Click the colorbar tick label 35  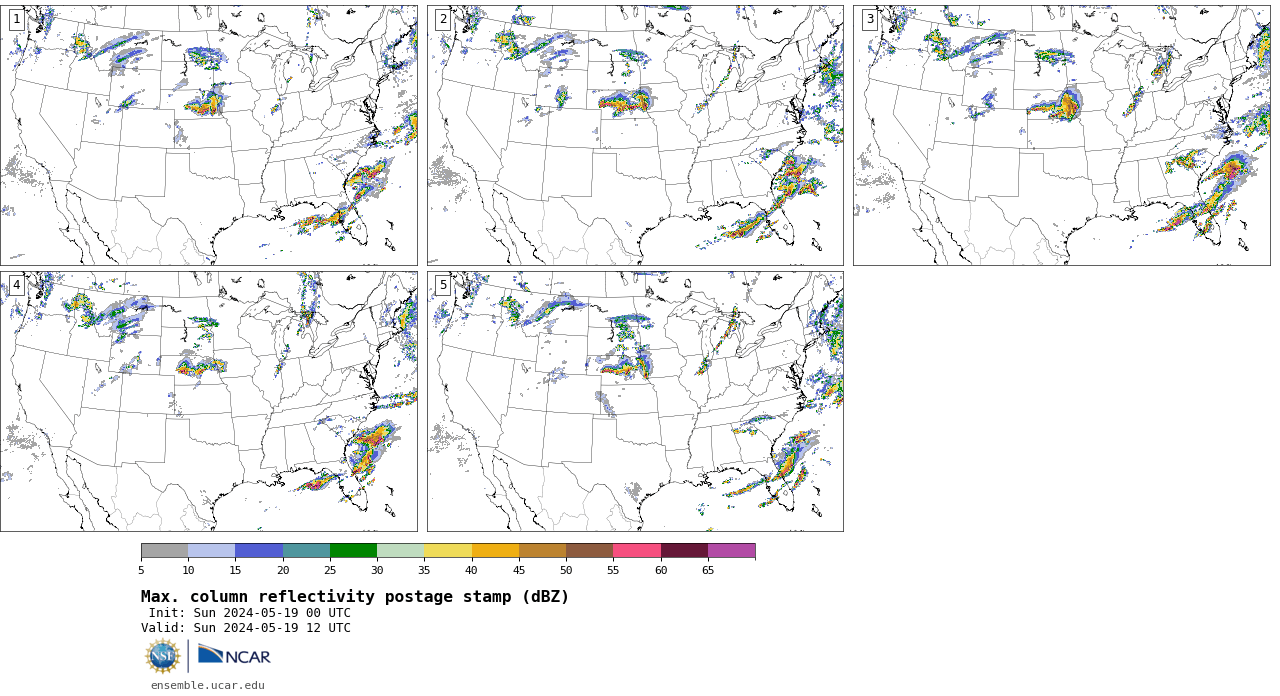click(x=424, y=571)
